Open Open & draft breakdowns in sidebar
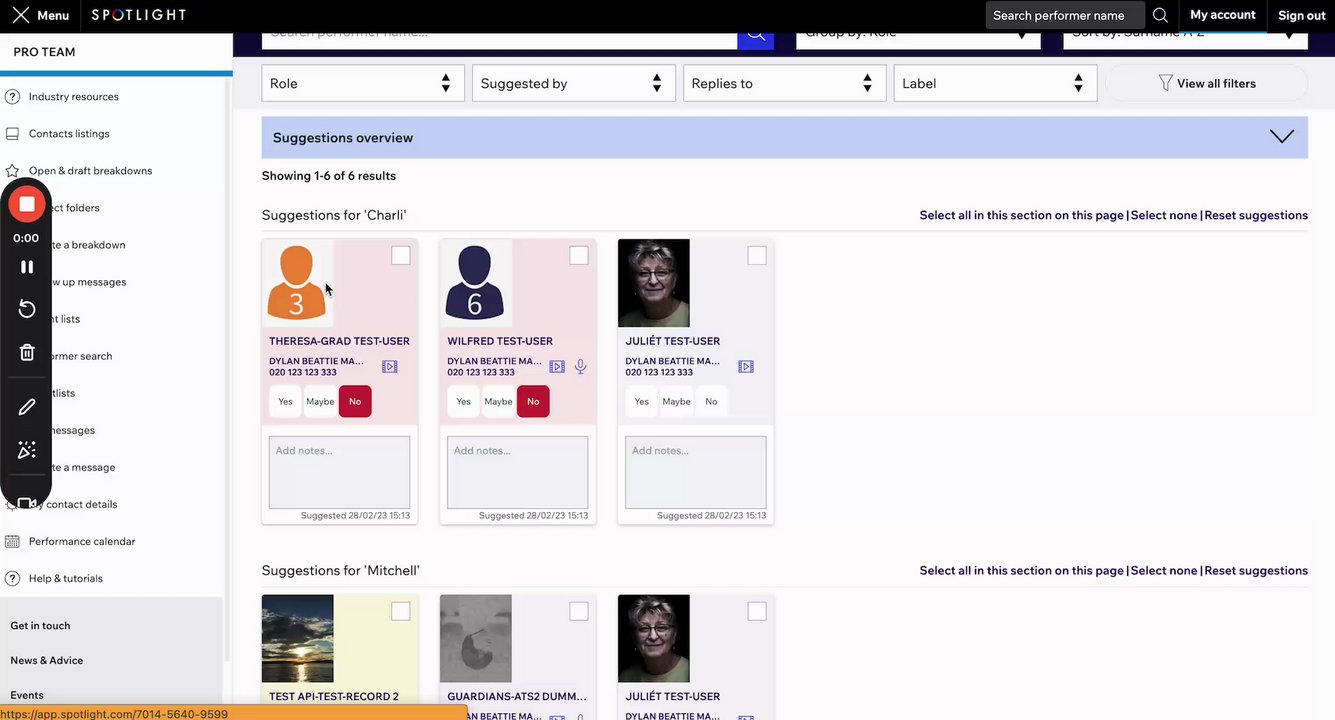 coord(90,171)
